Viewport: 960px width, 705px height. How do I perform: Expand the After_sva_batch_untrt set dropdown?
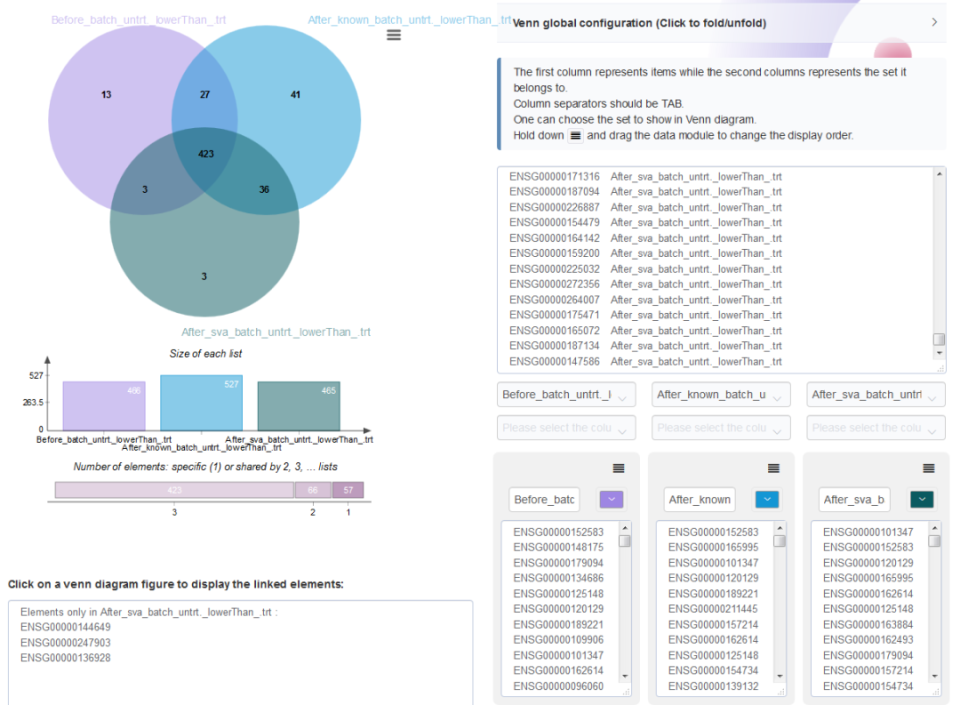(x=876, y=395)
